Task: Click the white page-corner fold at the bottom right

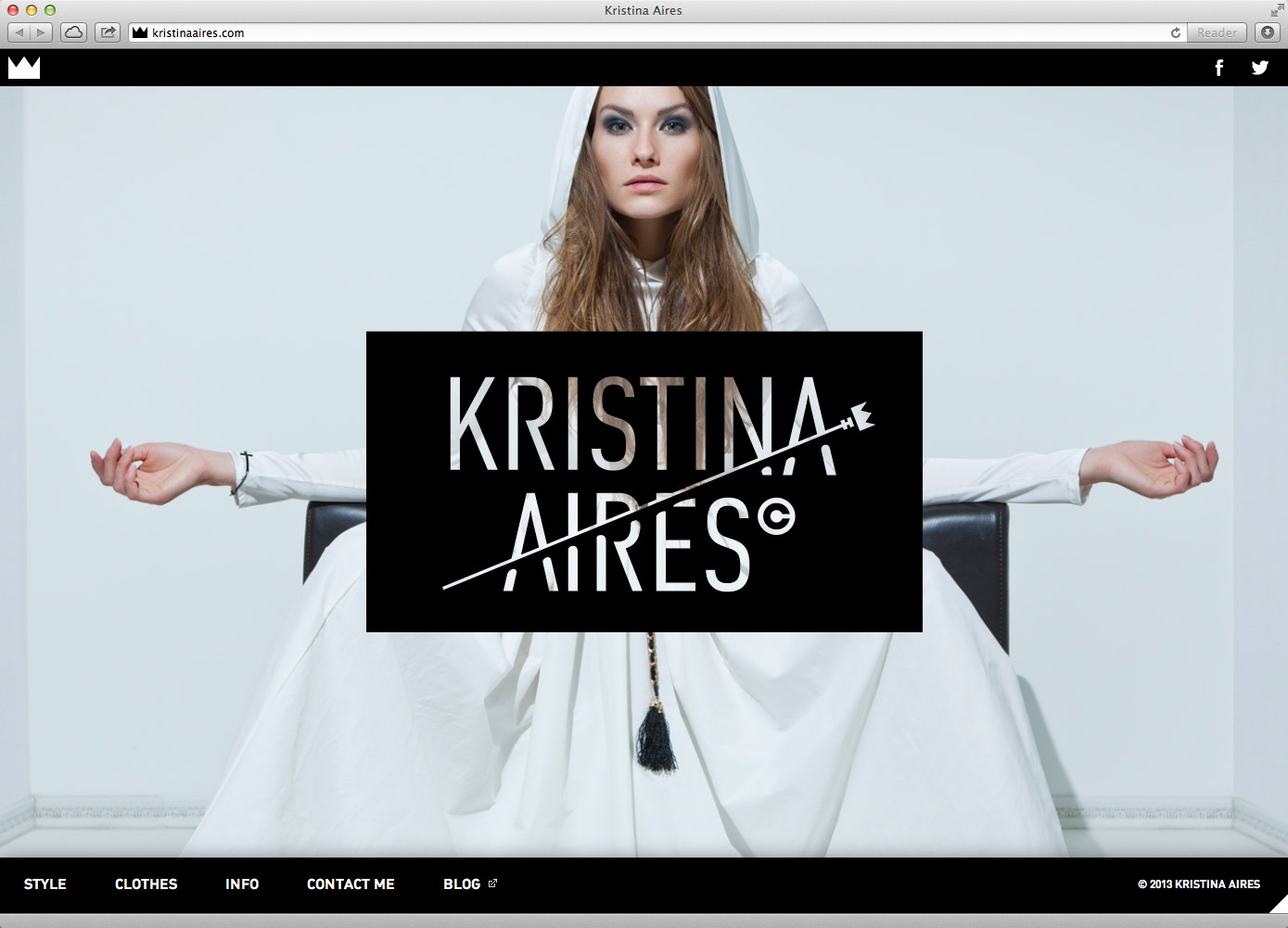Action: [1279, 905]
